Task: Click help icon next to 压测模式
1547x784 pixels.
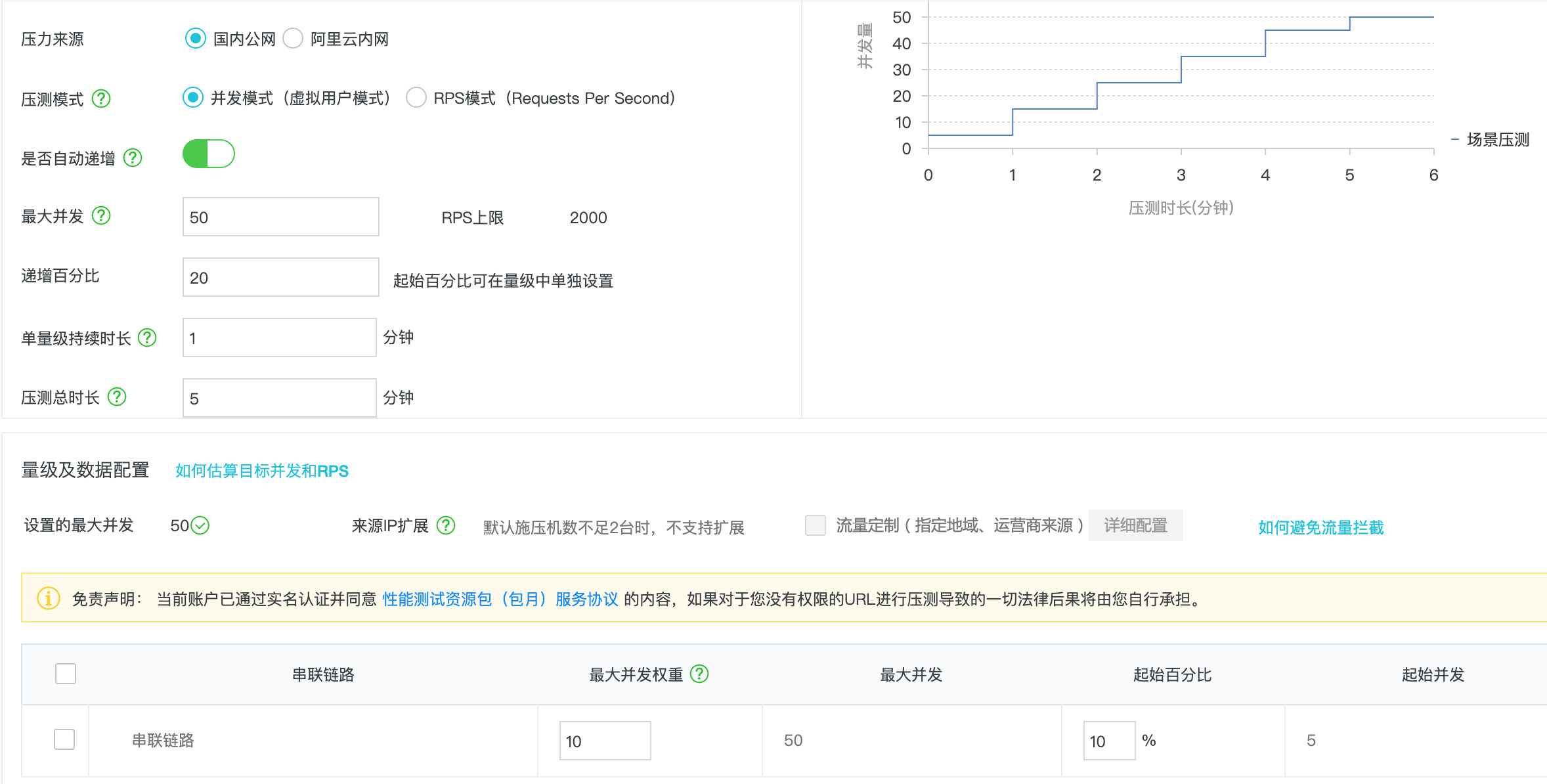Action: 101,99
